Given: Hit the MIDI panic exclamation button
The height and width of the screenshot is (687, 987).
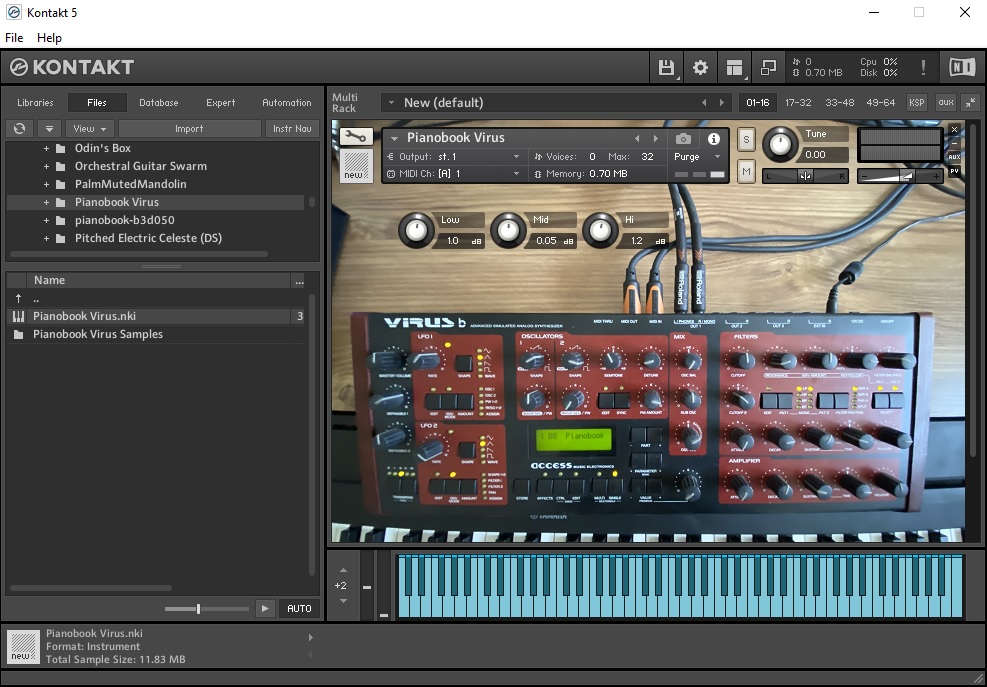Looking at the screenshot, I should pos(923,67).
